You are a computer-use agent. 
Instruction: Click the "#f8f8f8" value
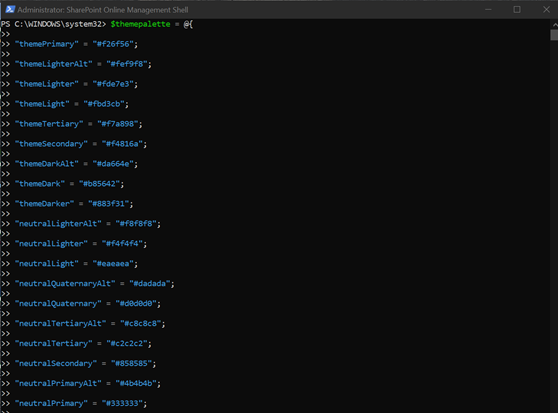tap(136, 223)
